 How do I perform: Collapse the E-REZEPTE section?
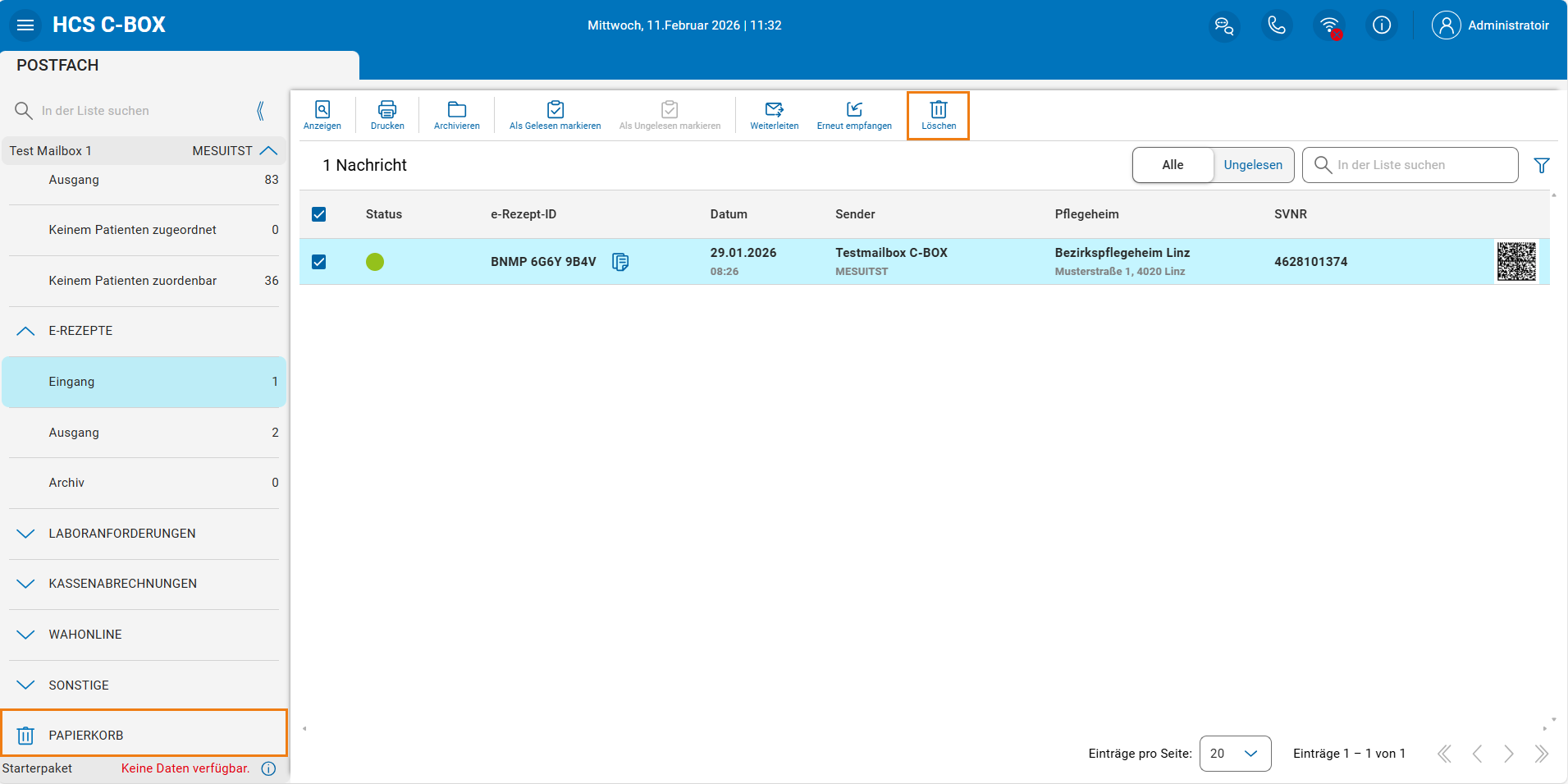(x=25, y=331)
